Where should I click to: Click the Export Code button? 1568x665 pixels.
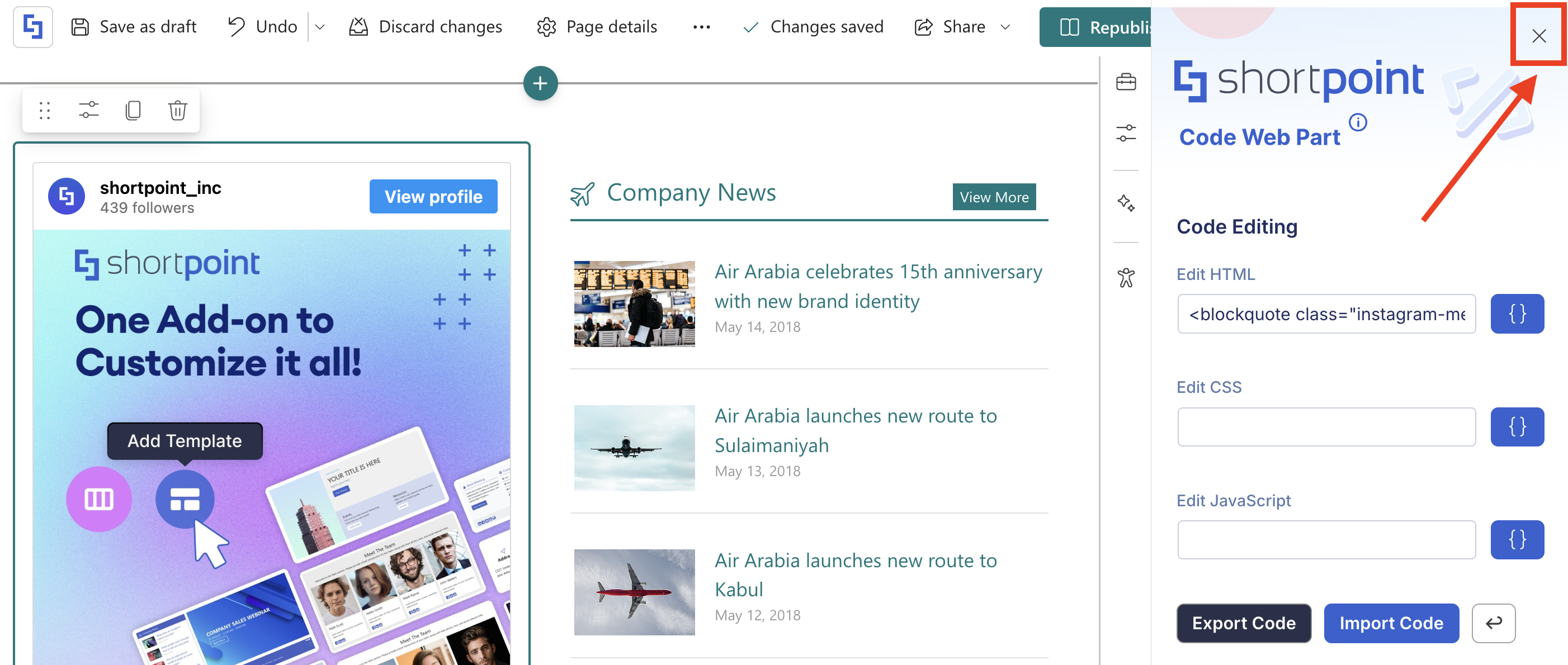[1244, 623]
